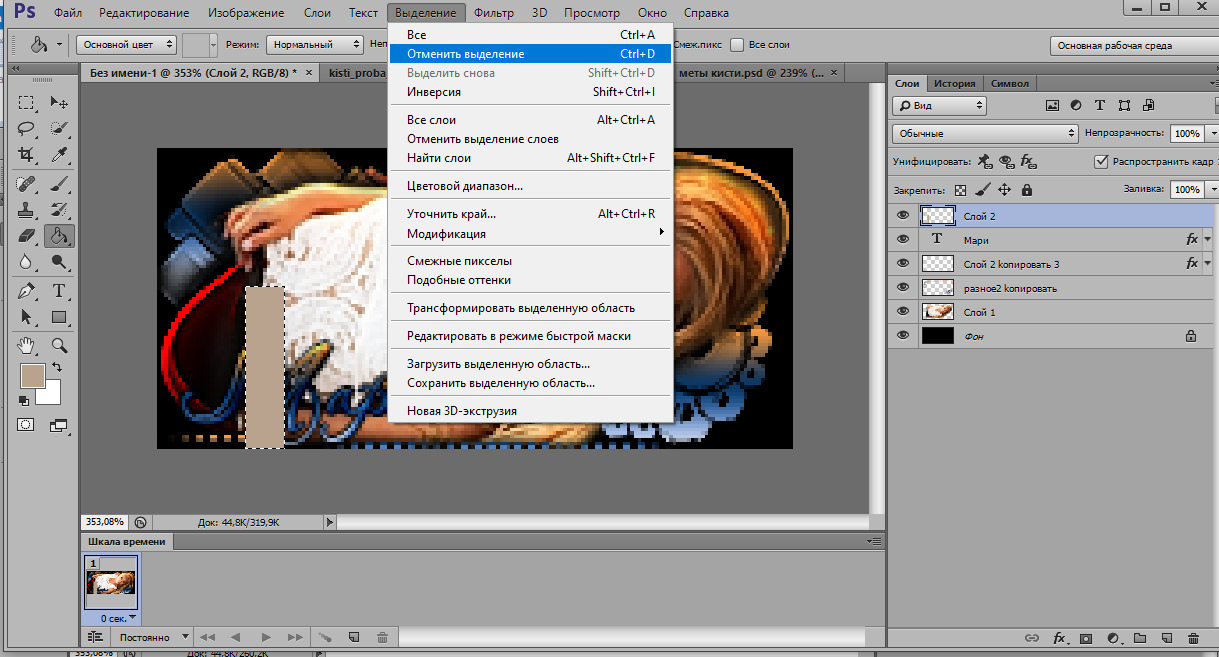Viewport: 1219px width, 657px height.
Task: Select the Lasso tool
Action: [27, 128]
